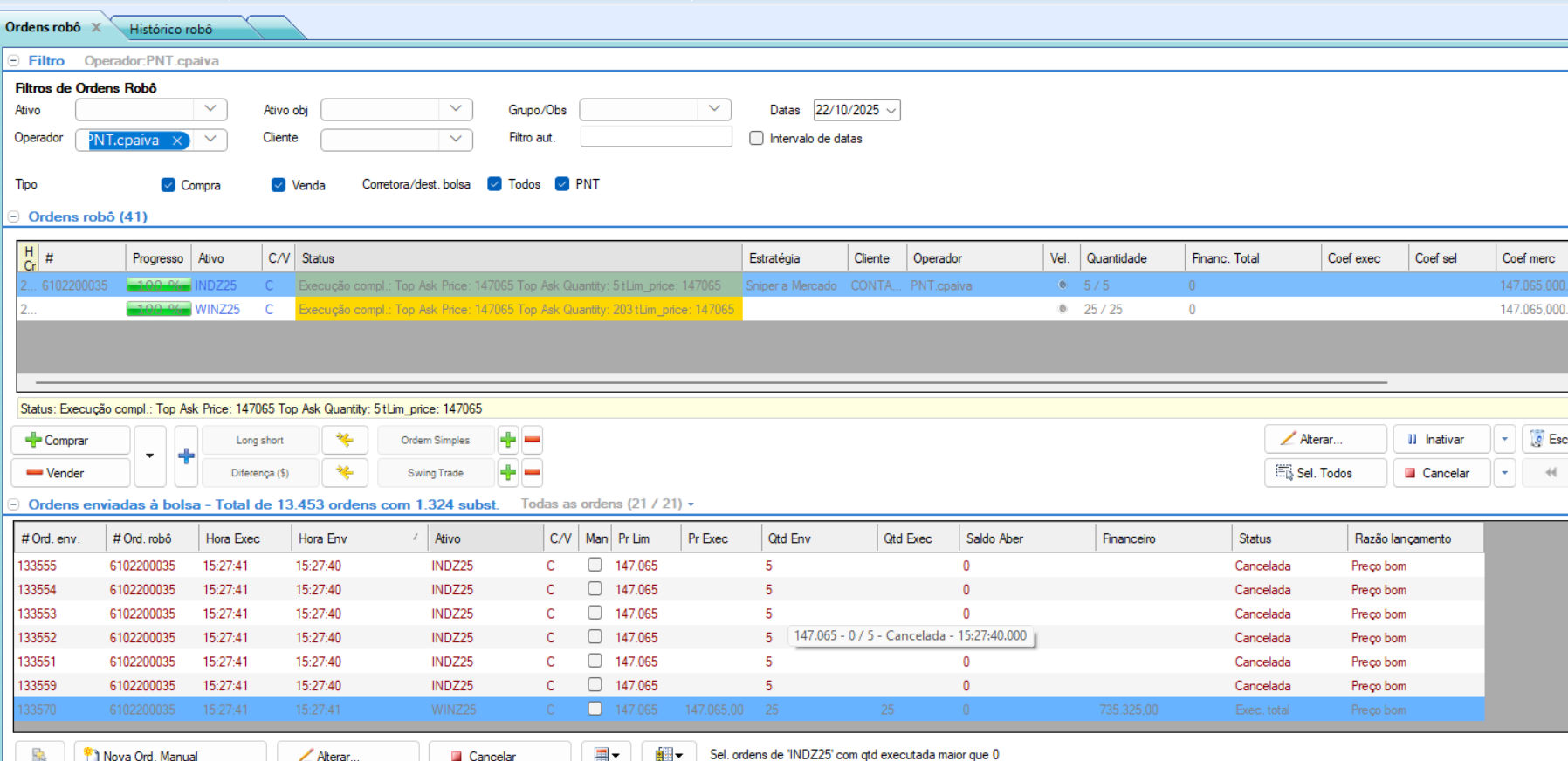The height and width of the screenshot is (761, 1568).
Task: Uncheck the Compra type checkbox
Action: tap(168, 185)
